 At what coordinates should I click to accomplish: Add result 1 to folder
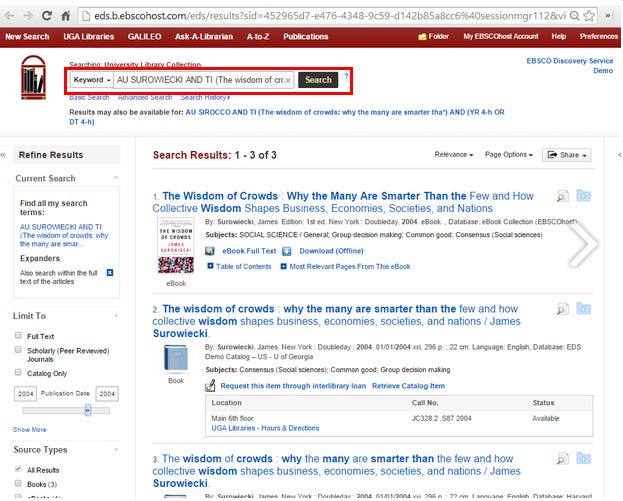(584, 195)
